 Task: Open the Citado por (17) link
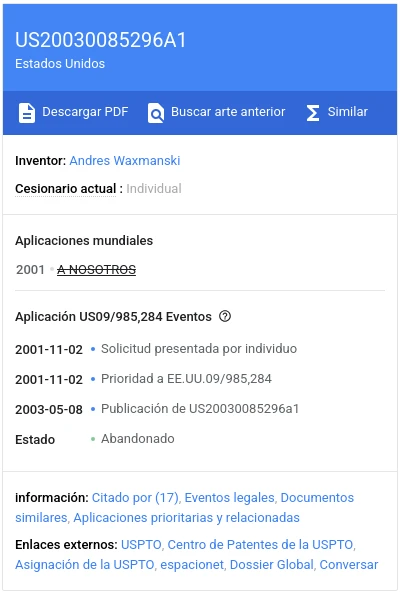click(x=135, y=497)
